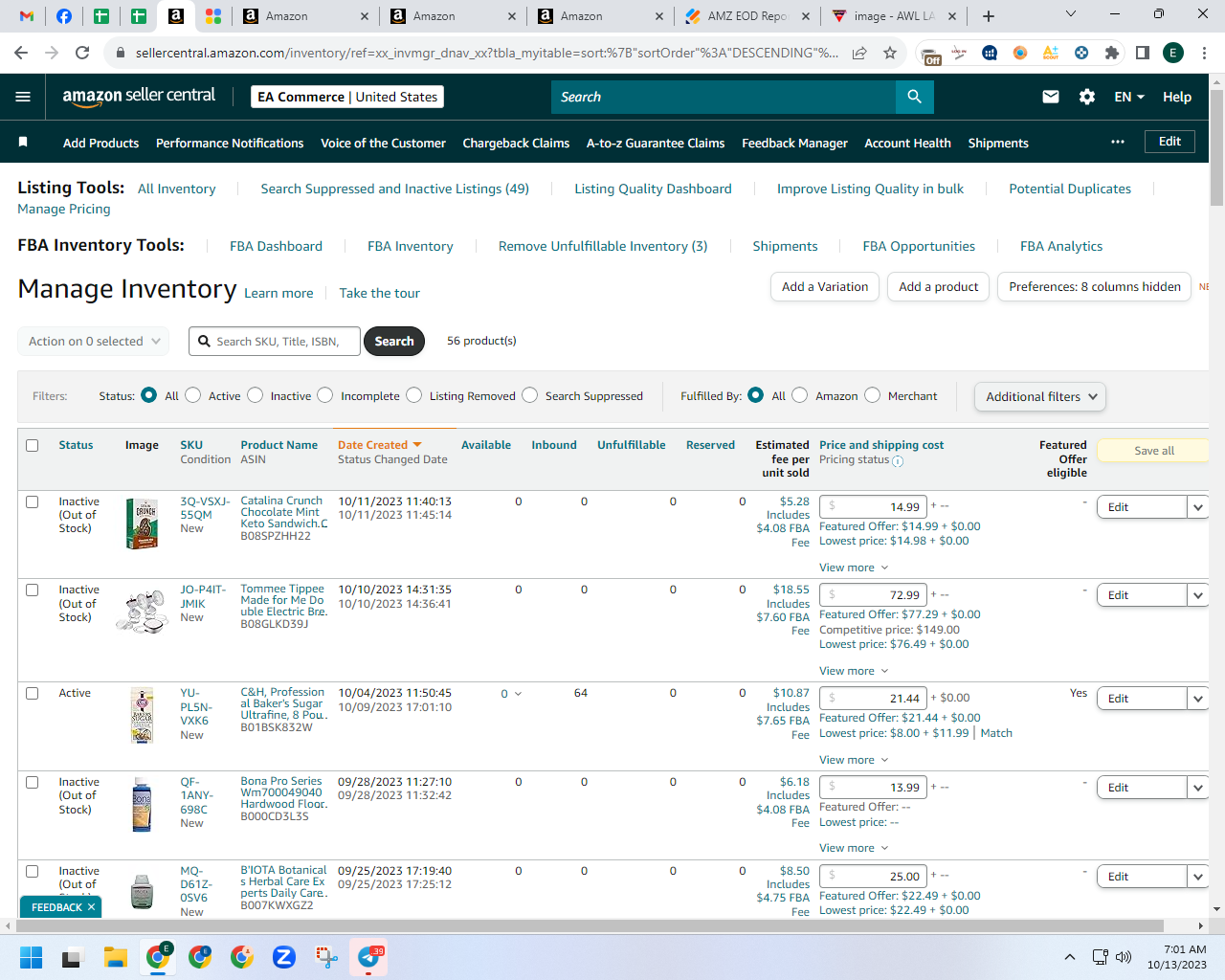Close the FEEDBACK widget with its X
The height and width of the screenshot is (980, 1225).
92,907
